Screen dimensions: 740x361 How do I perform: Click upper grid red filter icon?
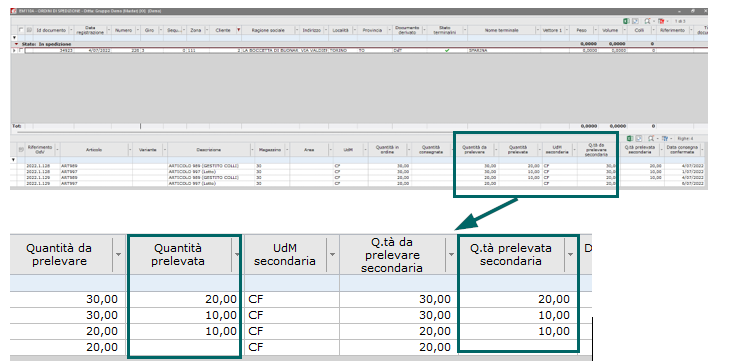click(x=661, y=21)
